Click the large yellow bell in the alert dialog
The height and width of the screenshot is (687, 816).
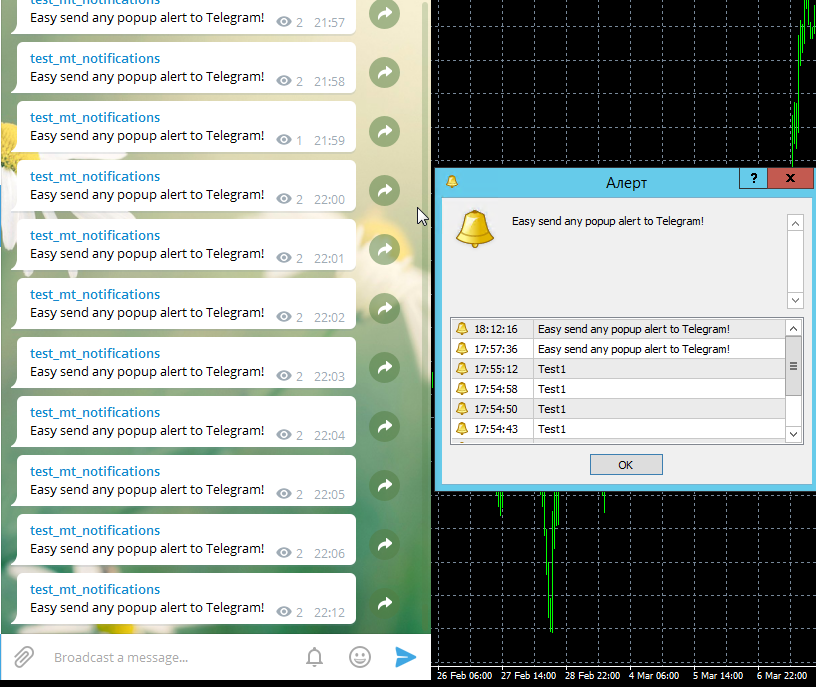click(x=474, y=229)
